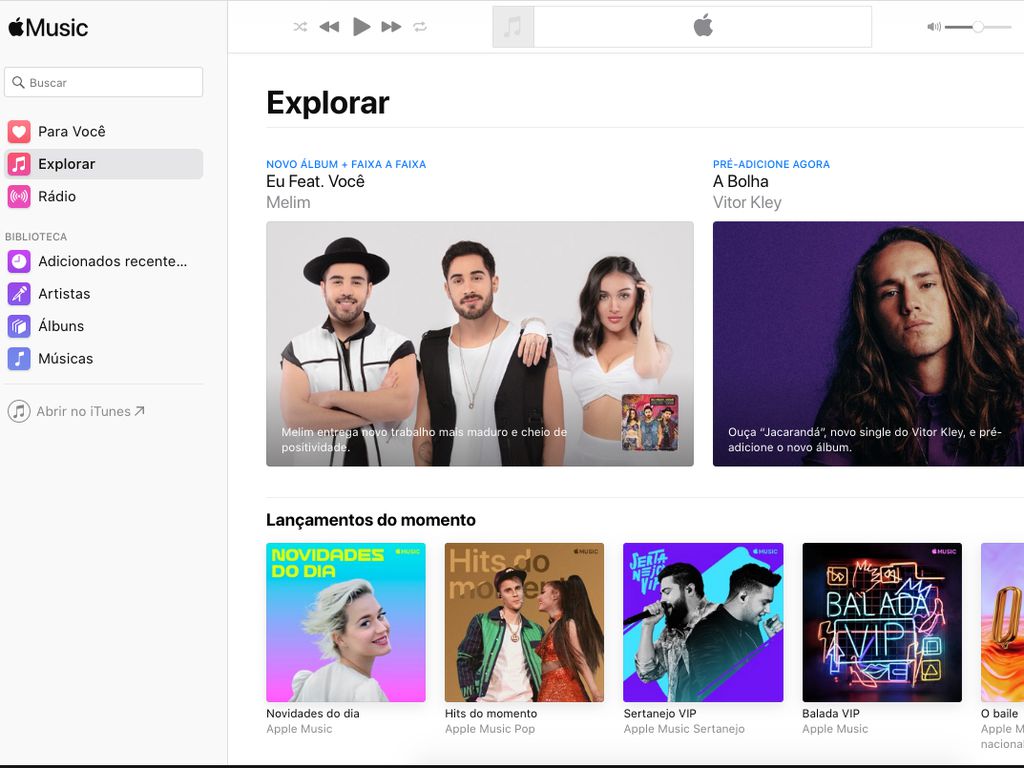Select Explorar in the sidebar
This screenshot has height=768, width=1024.
[x=104, y=164]
